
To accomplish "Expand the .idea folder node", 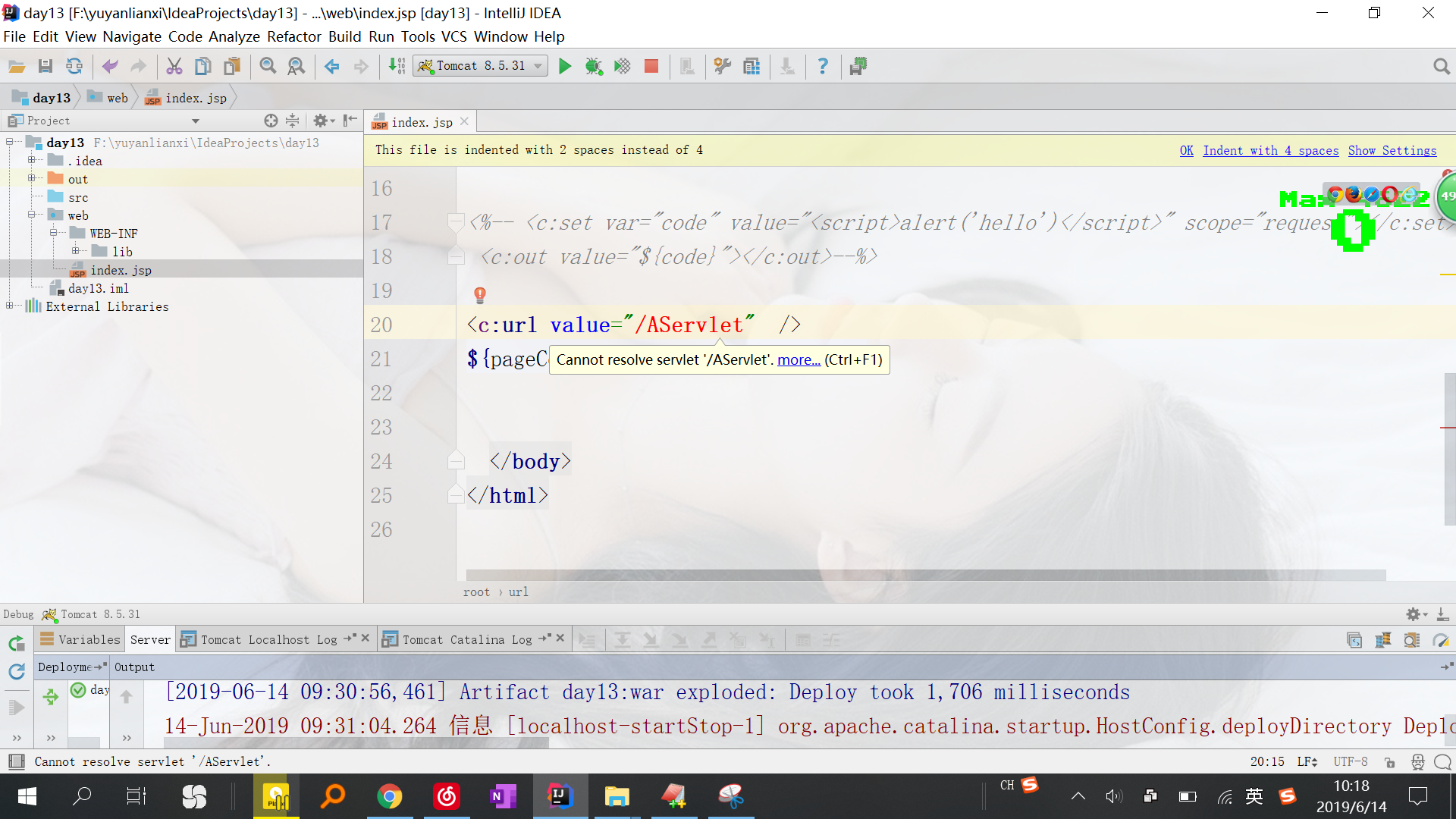I will pyautogui.click(x=32, y=160).
